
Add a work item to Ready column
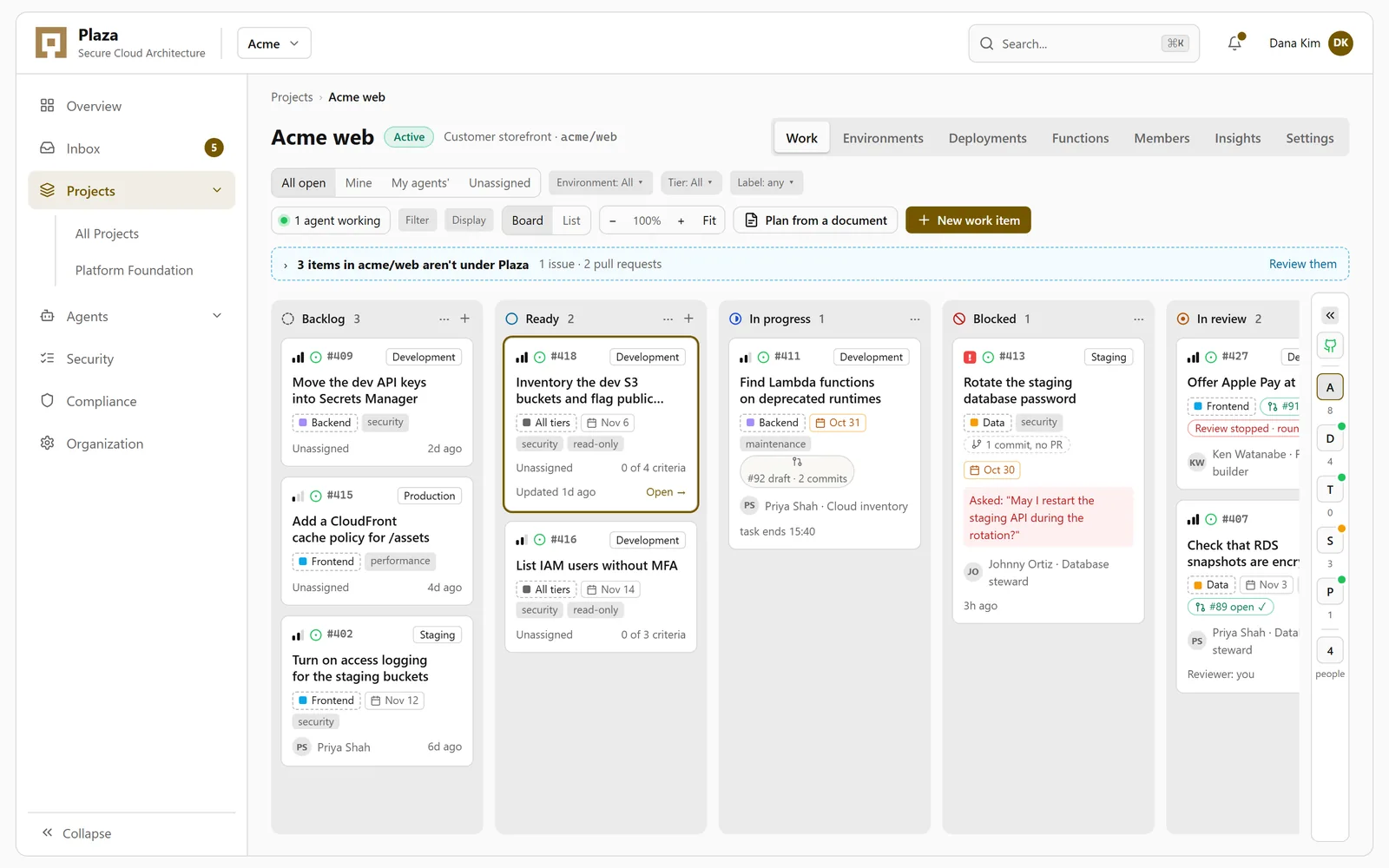coord(688,319)
